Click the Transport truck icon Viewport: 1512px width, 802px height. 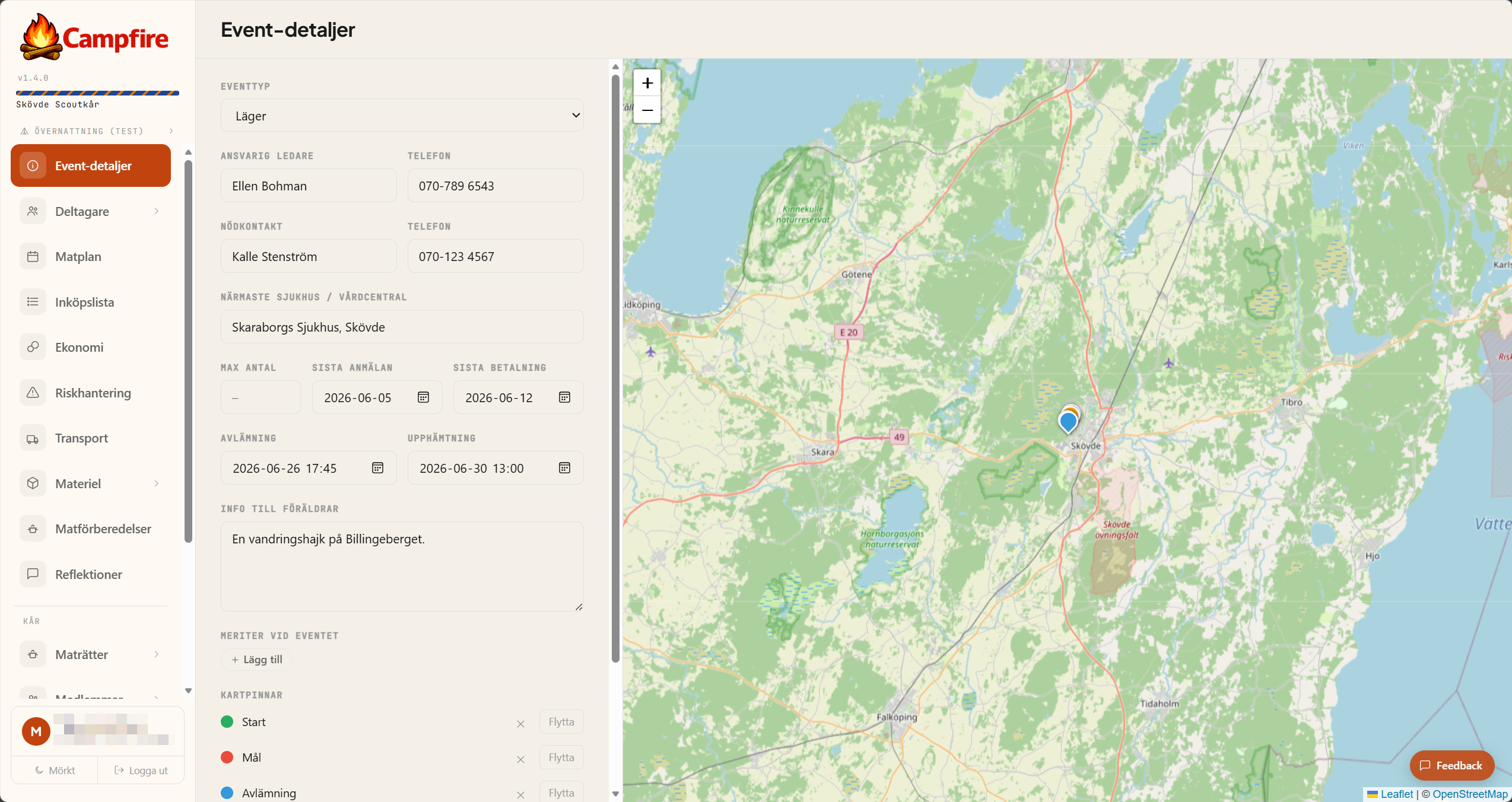[33, 438]
